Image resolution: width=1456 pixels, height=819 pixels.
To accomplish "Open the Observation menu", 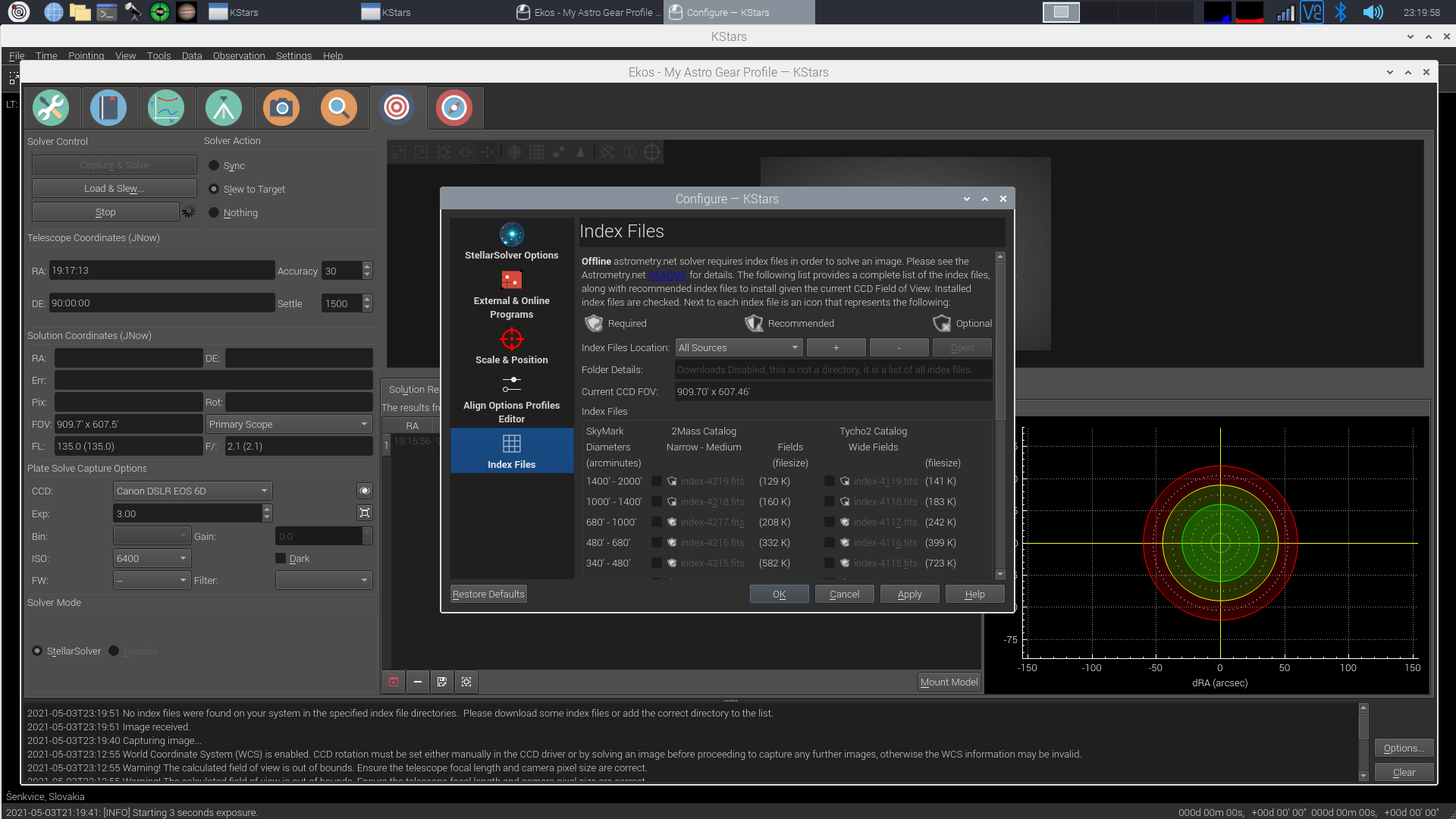I will (x=239, y=55).
